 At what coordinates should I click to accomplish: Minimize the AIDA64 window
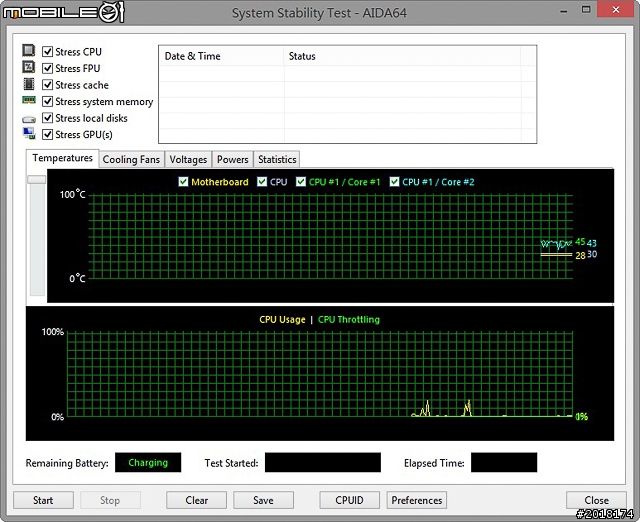click(564, 11)
